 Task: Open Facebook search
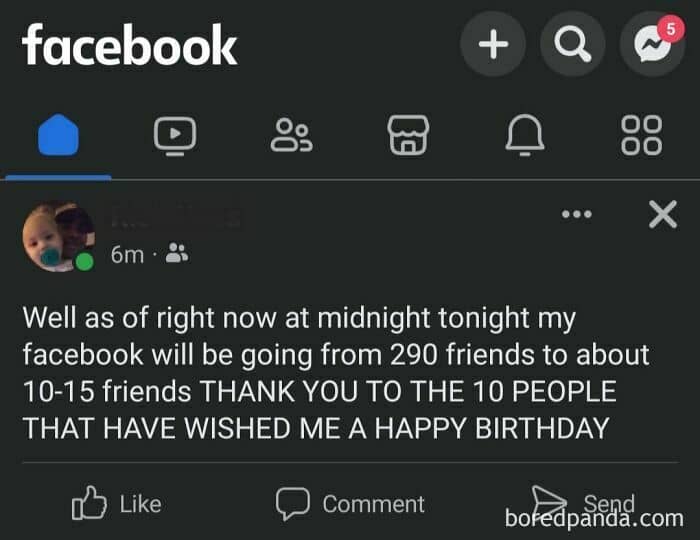[x=572, y=45]
